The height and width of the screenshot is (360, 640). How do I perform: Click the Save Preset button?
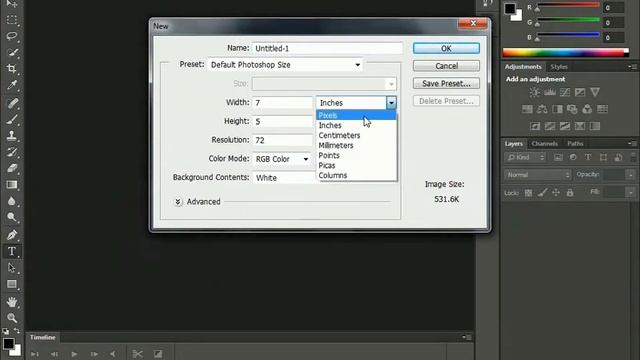pos(446,84)
